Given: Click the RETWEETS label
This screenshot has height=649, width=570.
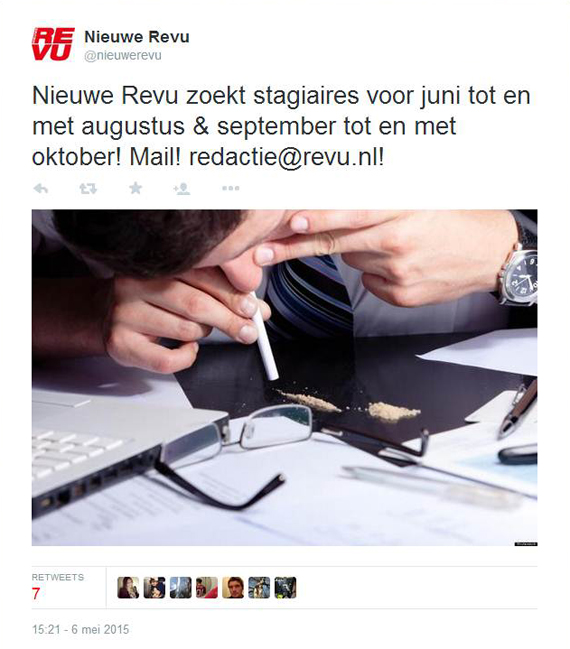Looking at the screenshot, I should pyautogui.click(x=58, y=577).
